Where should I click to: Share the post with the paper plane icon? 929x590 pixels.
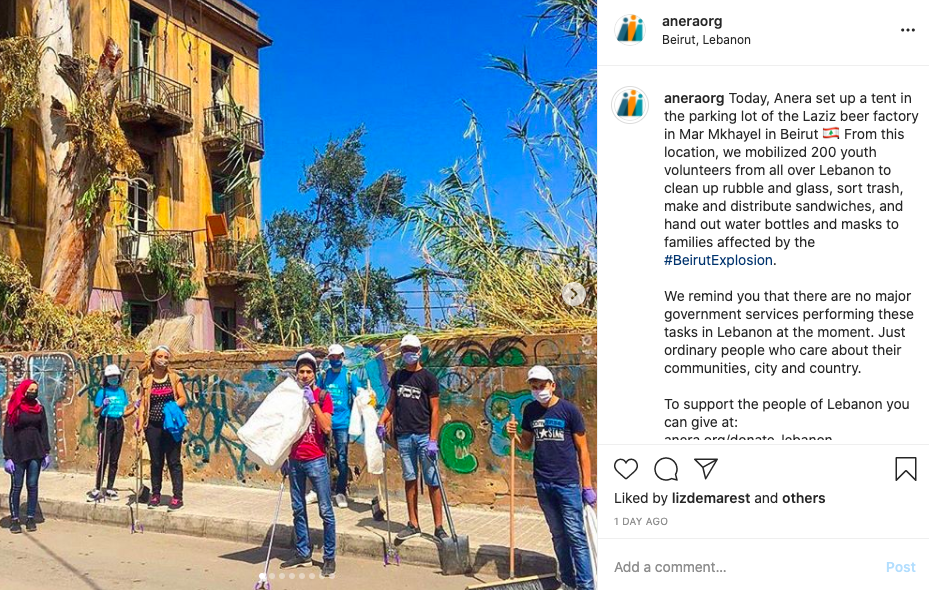(706, 469)
